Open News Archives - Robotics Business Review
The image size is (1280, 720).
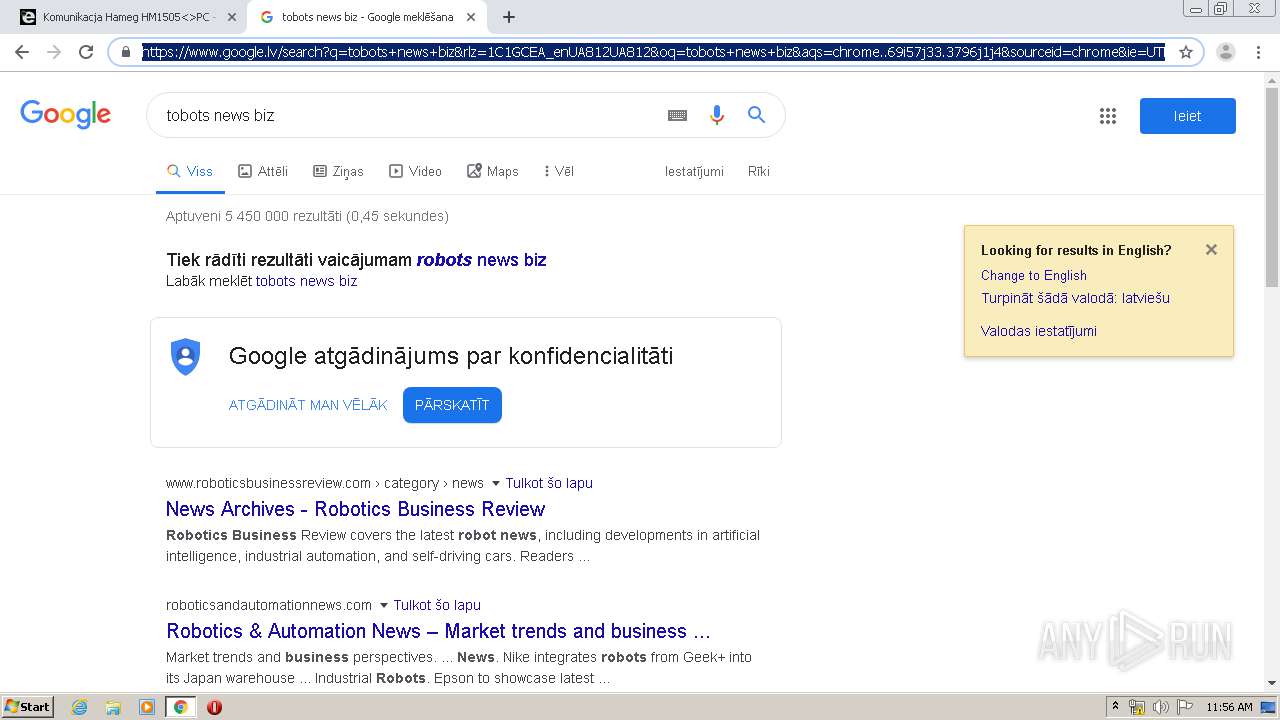355,509
